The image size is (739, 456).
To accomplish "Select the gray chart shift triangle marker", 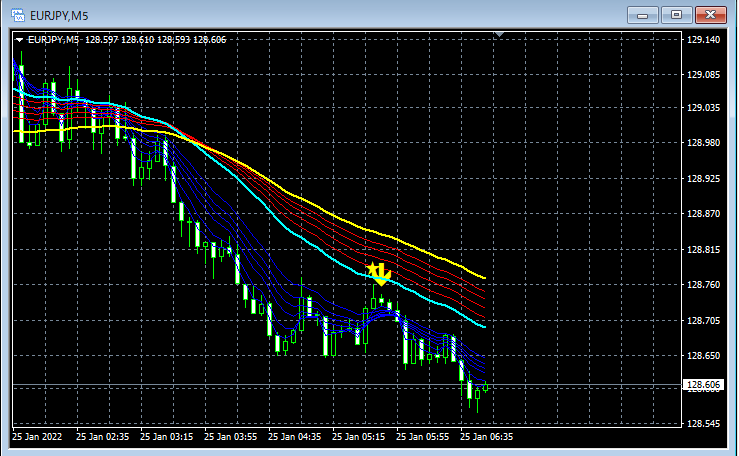I will pos(500,34).
